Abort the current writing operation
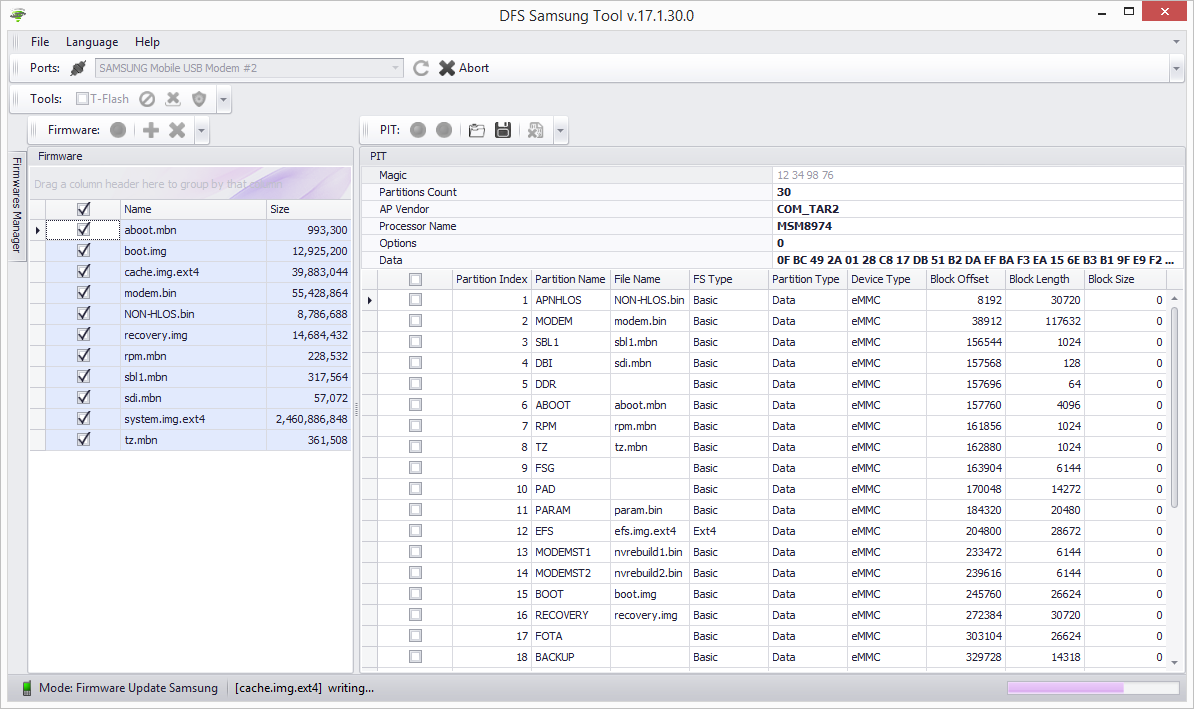This screenshot has width=1194, height=709. click(x=464, y=69)
